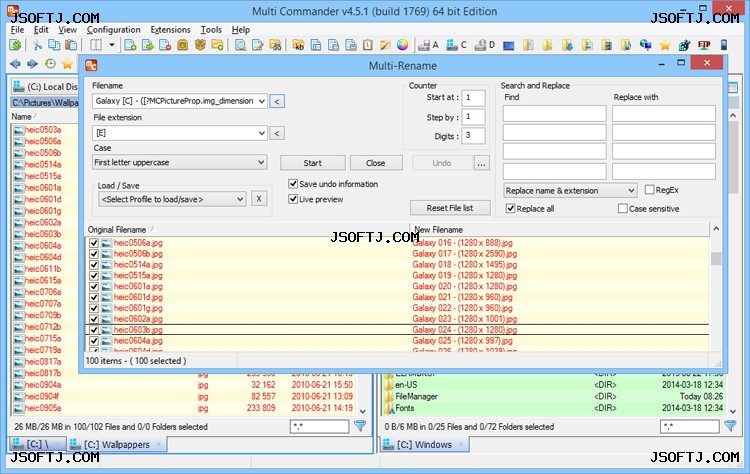Click the folder size 'kb' icon
This screenshot has height=474, width=750.
[298, 45]
